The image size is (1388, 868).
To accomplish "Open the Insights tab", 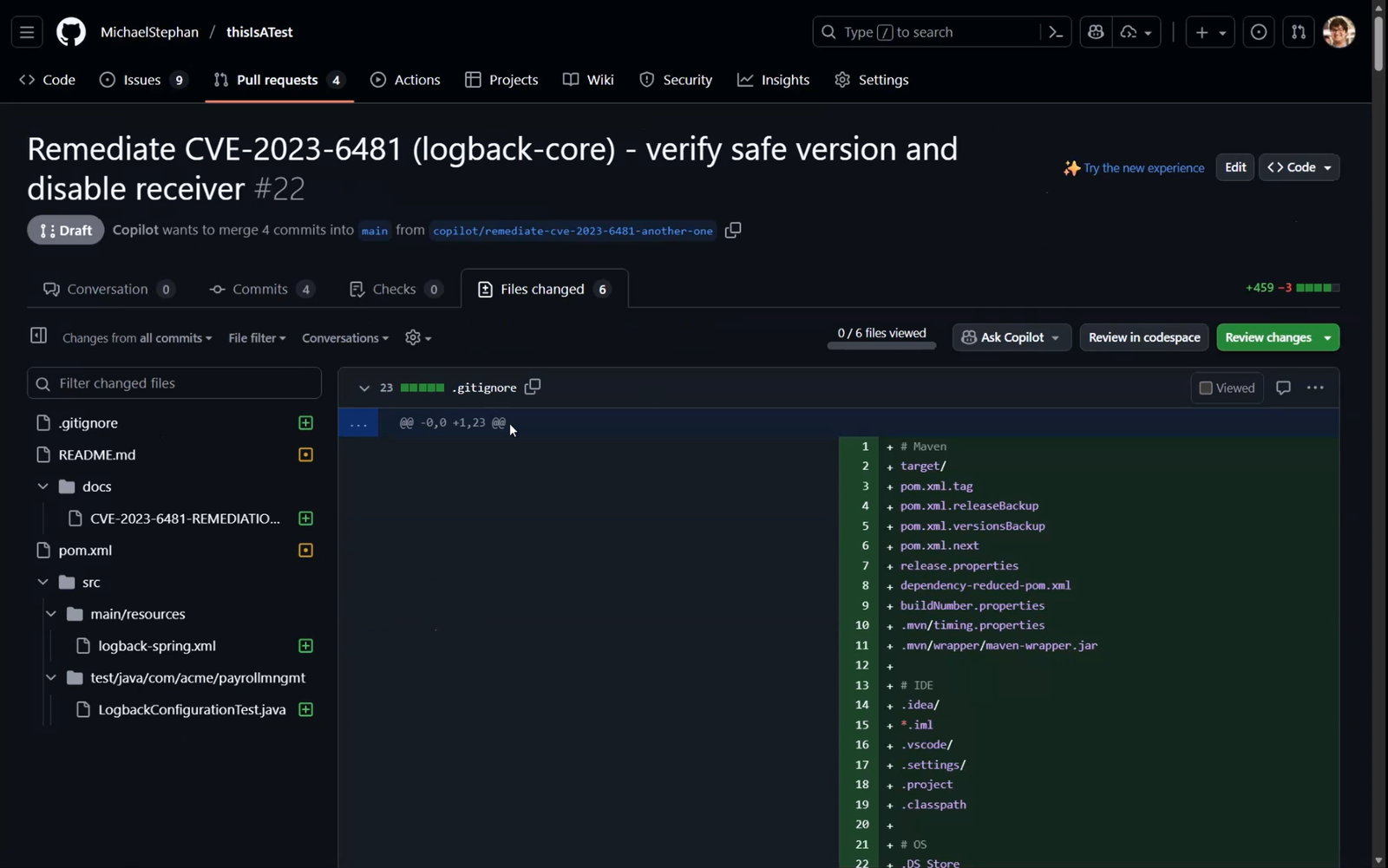I will click(773, 80).
